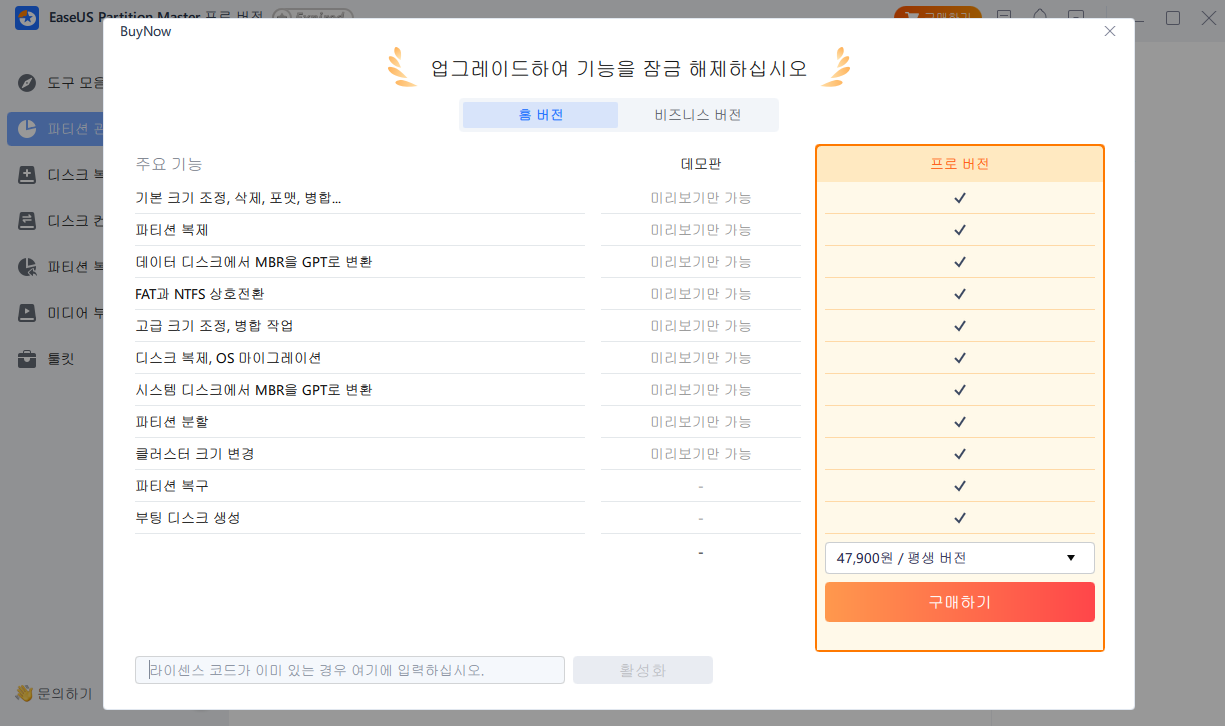The height and width of the screenshot is (726, 1225).
Task: Click the 문의하기 contact link at bottom left
Action: point(55,693)
